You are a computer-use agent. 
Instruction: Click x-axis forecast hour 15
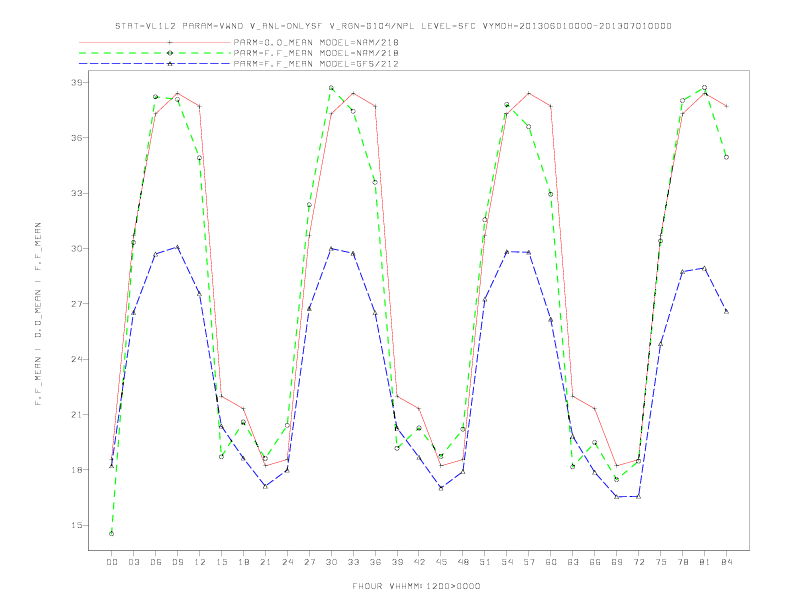221,562
